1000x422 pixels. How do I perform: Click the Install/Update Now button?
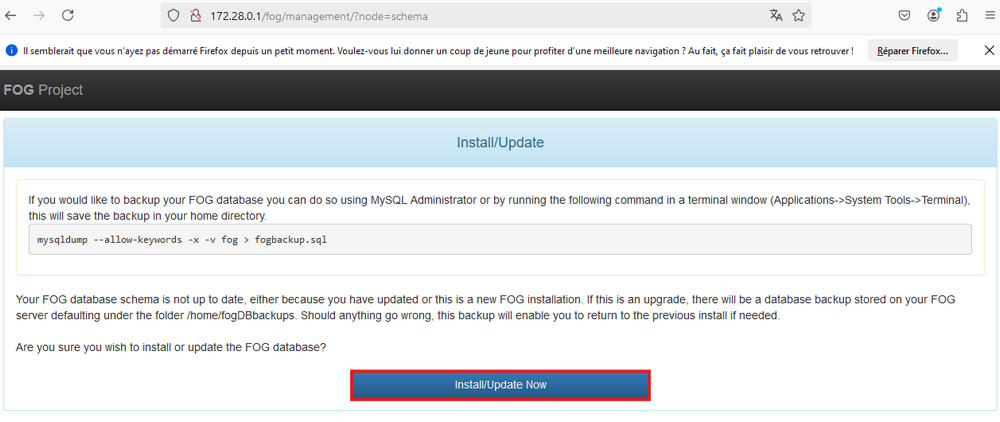[x=500, y=385]
